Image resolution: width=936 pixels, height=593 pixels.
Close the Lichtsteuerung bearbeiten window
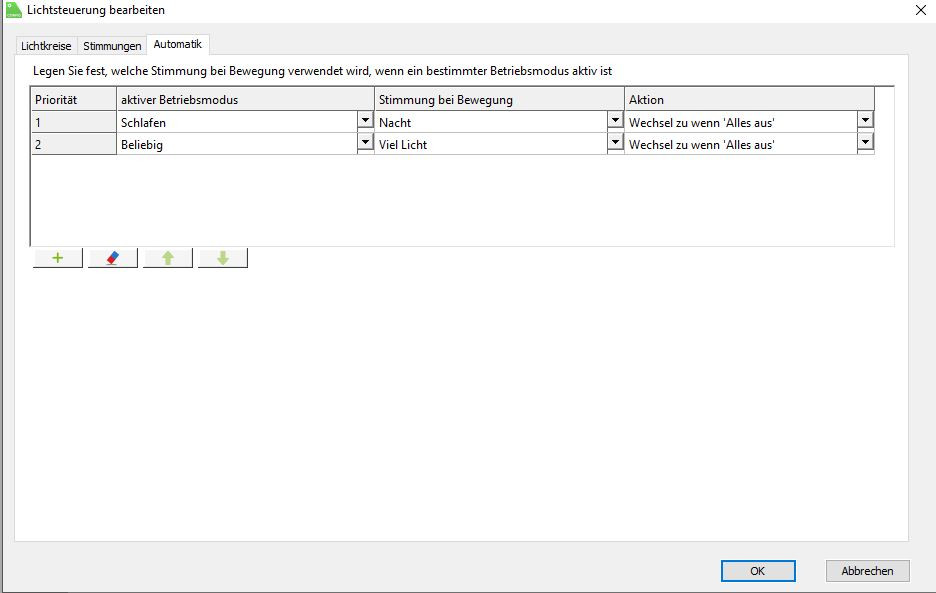(920, 10)
